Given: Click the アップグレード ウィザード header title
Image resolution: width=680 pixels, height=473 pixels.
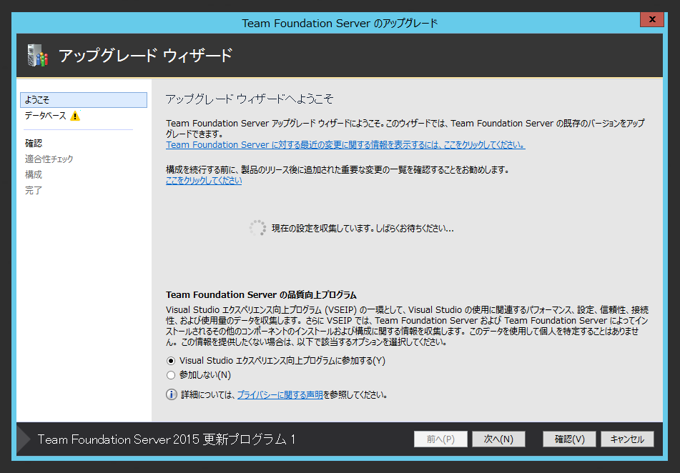Looking at the screenshot, I should click(x=145, y=55).
